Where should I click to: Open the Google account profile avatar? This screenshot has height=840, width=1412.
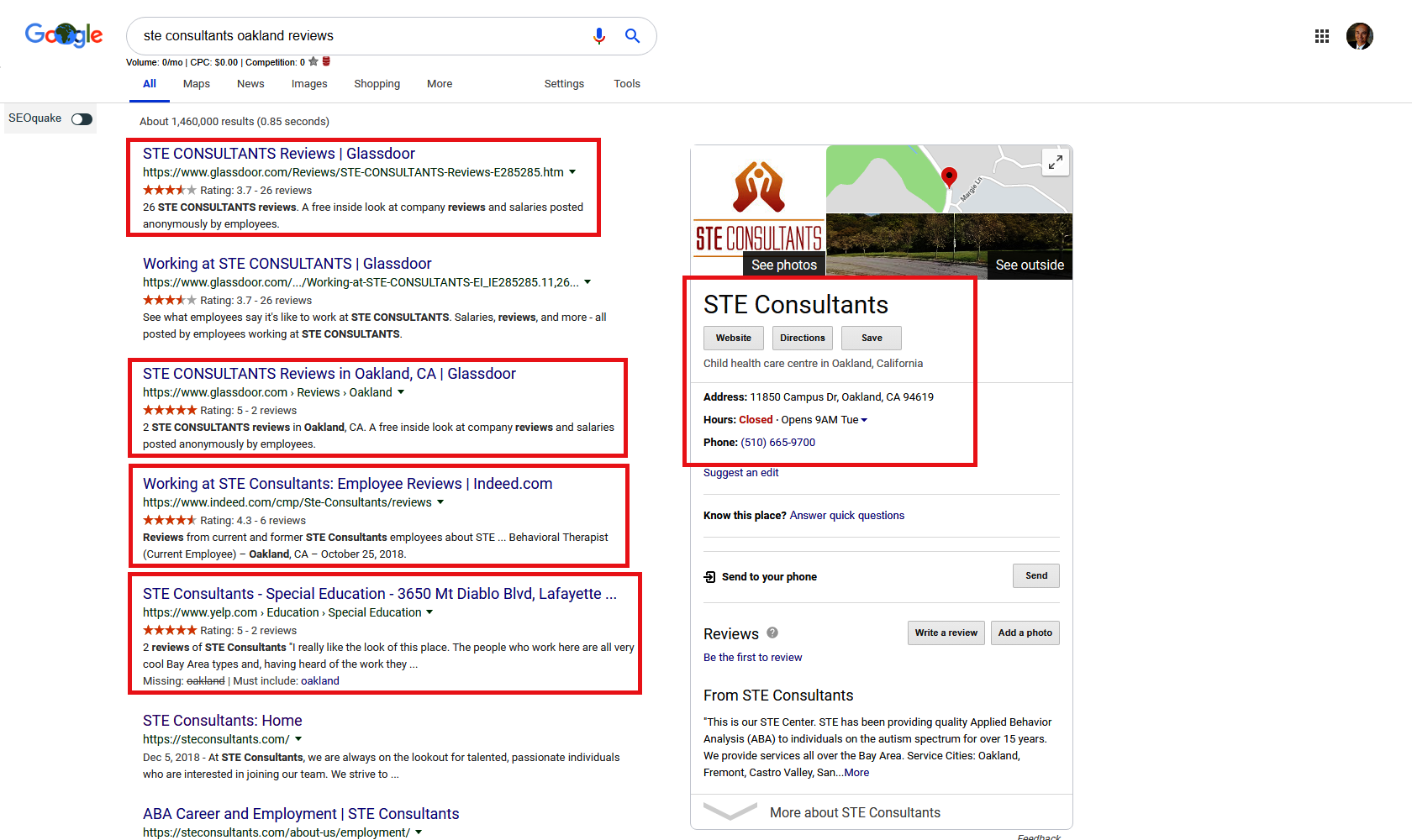tap(1359, 36)
